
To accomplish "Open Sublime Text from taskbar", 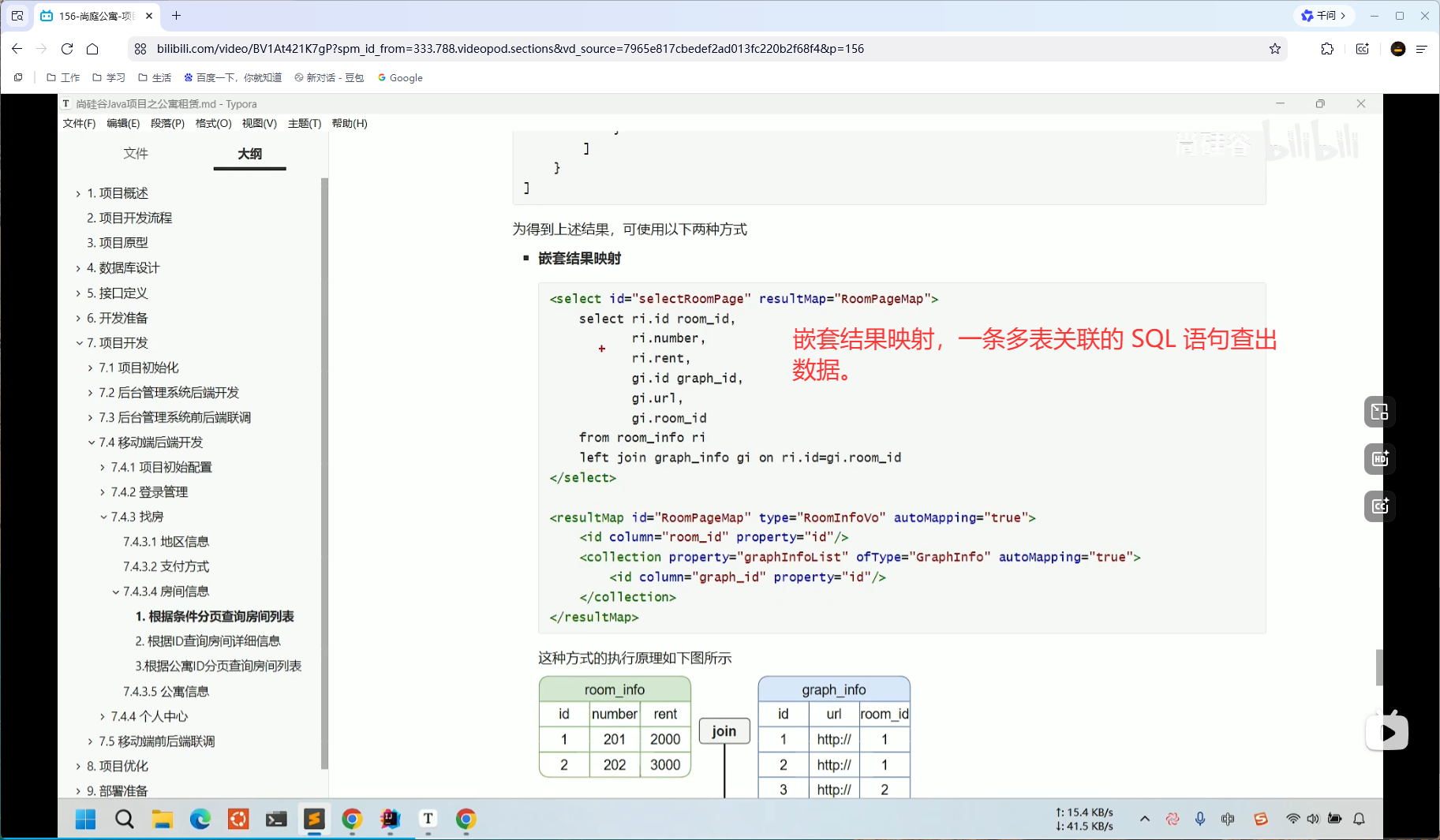I will click(314, 819).
